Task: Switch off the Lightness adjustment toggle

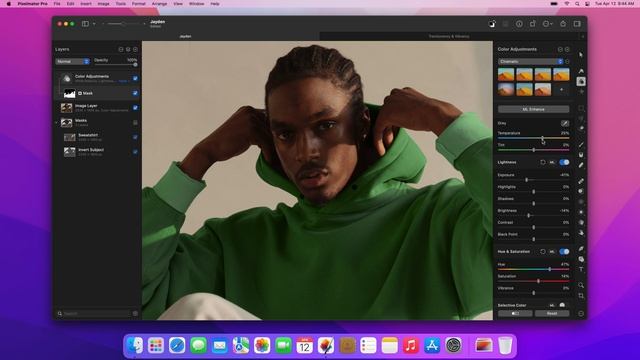Action: tap(564, 162)
